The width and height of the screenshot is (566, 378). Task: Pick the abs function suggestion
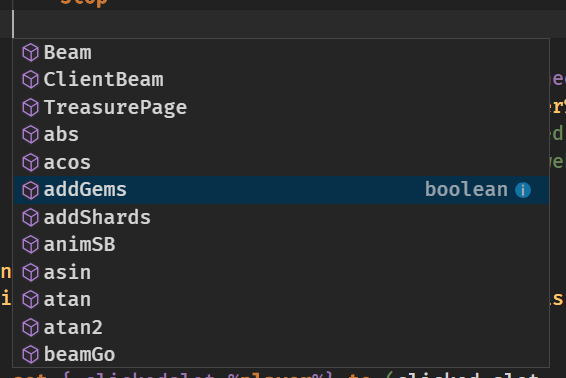click(x=282, y=135)
